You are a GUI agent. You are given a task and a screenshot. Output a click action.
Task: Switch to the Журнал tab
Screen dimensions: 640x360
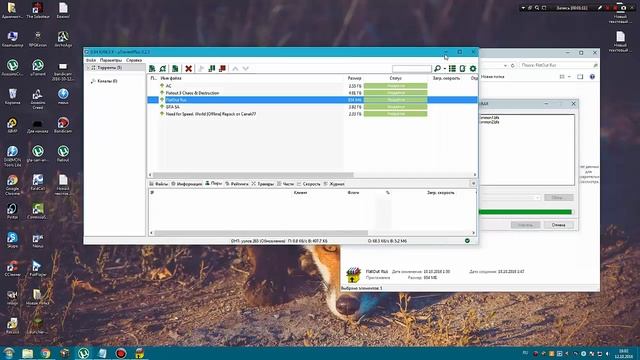[334, 184]
